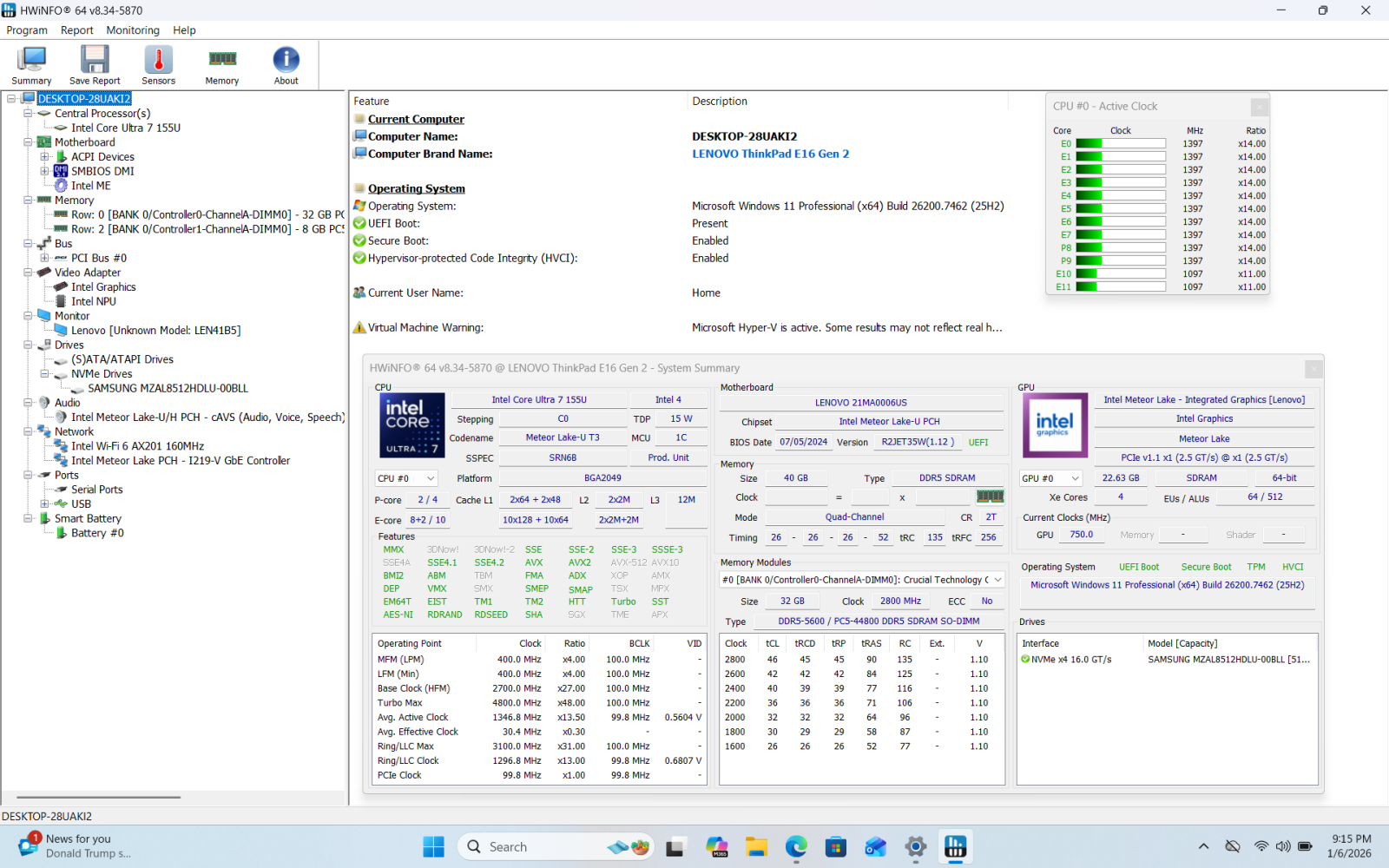Viewport: 1389px width, 868px height.
Task: Launch Microsoft Edge from the taskbar
Action: 796,846
